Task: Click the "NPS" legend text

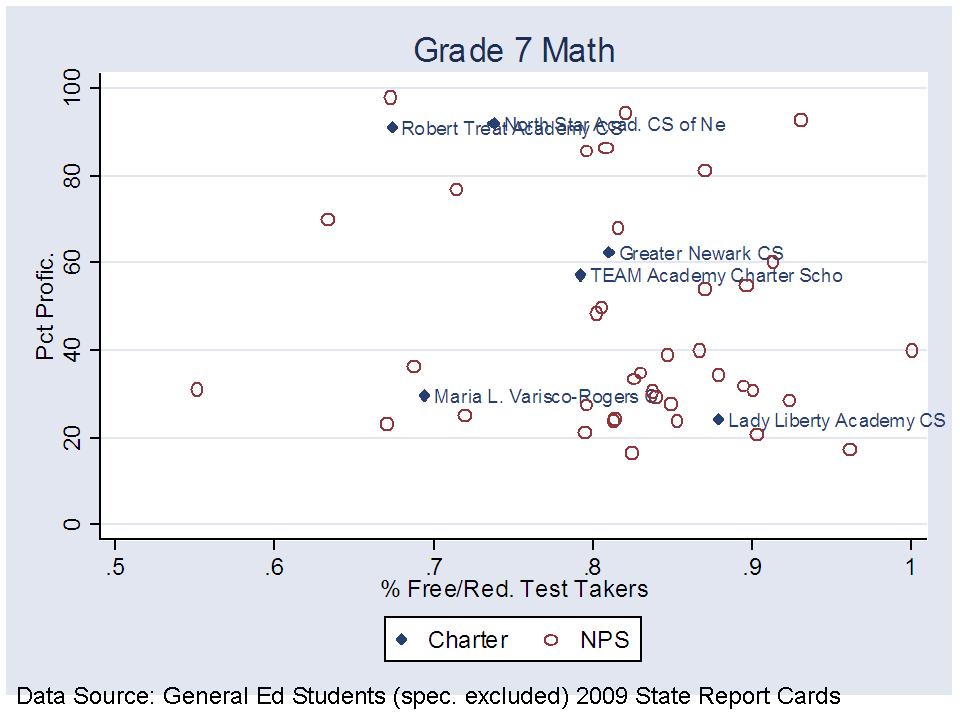Action: (x=604, y=640)
